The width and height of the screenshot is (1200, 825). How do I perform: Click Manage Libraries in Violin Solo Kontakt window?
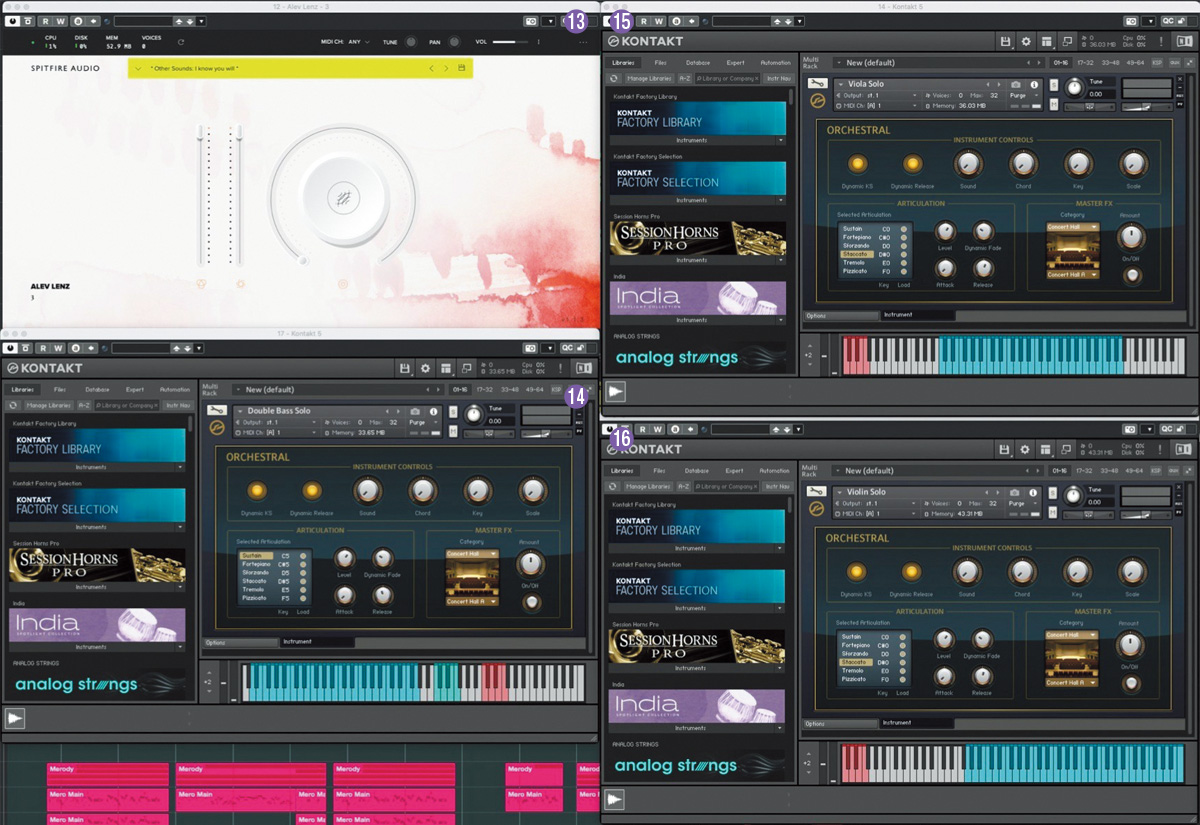(x=649, y=486)
